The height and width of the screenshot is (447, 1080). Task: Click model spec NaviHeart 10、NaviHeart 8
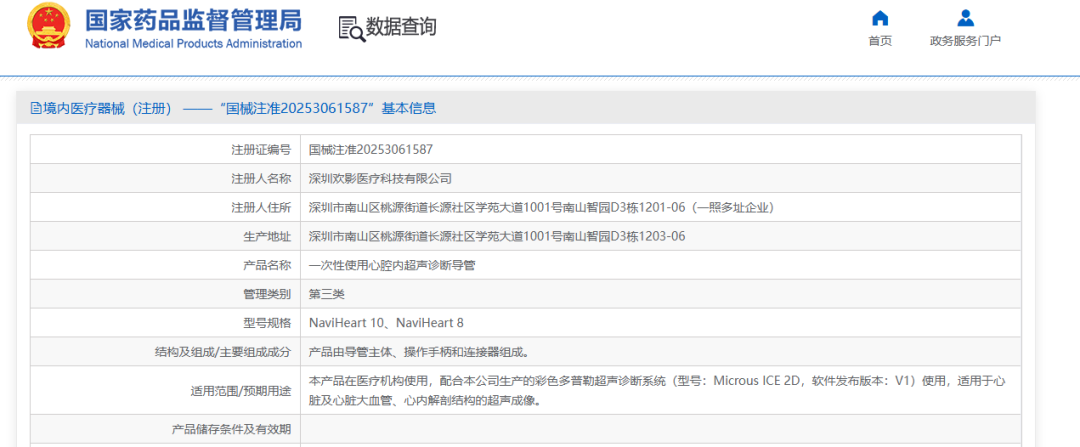(386, 323)
